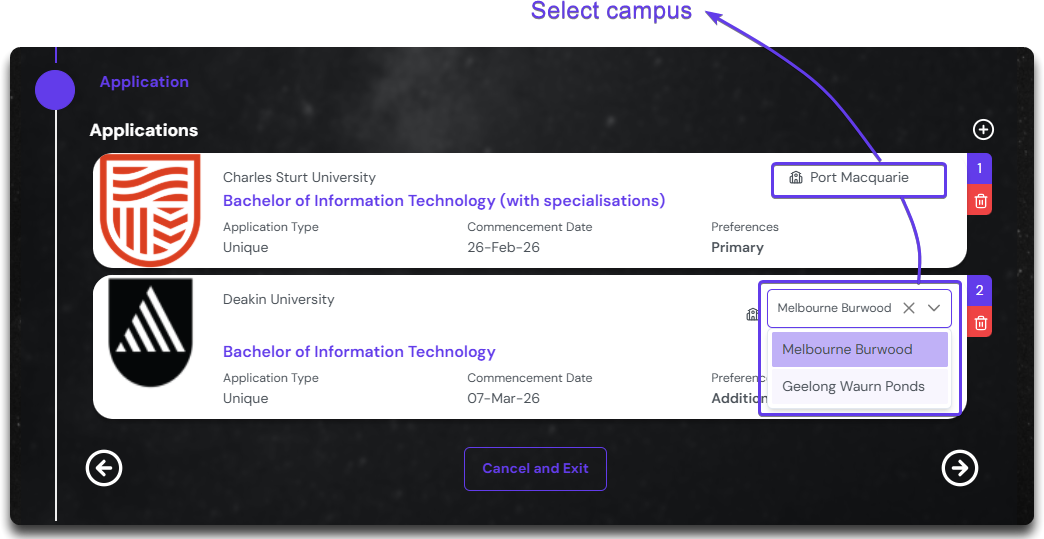Image resolution: width=1044 pixels, height=539 pixels.
Task: Click the Deakin University logo
Action: (150, 333)
